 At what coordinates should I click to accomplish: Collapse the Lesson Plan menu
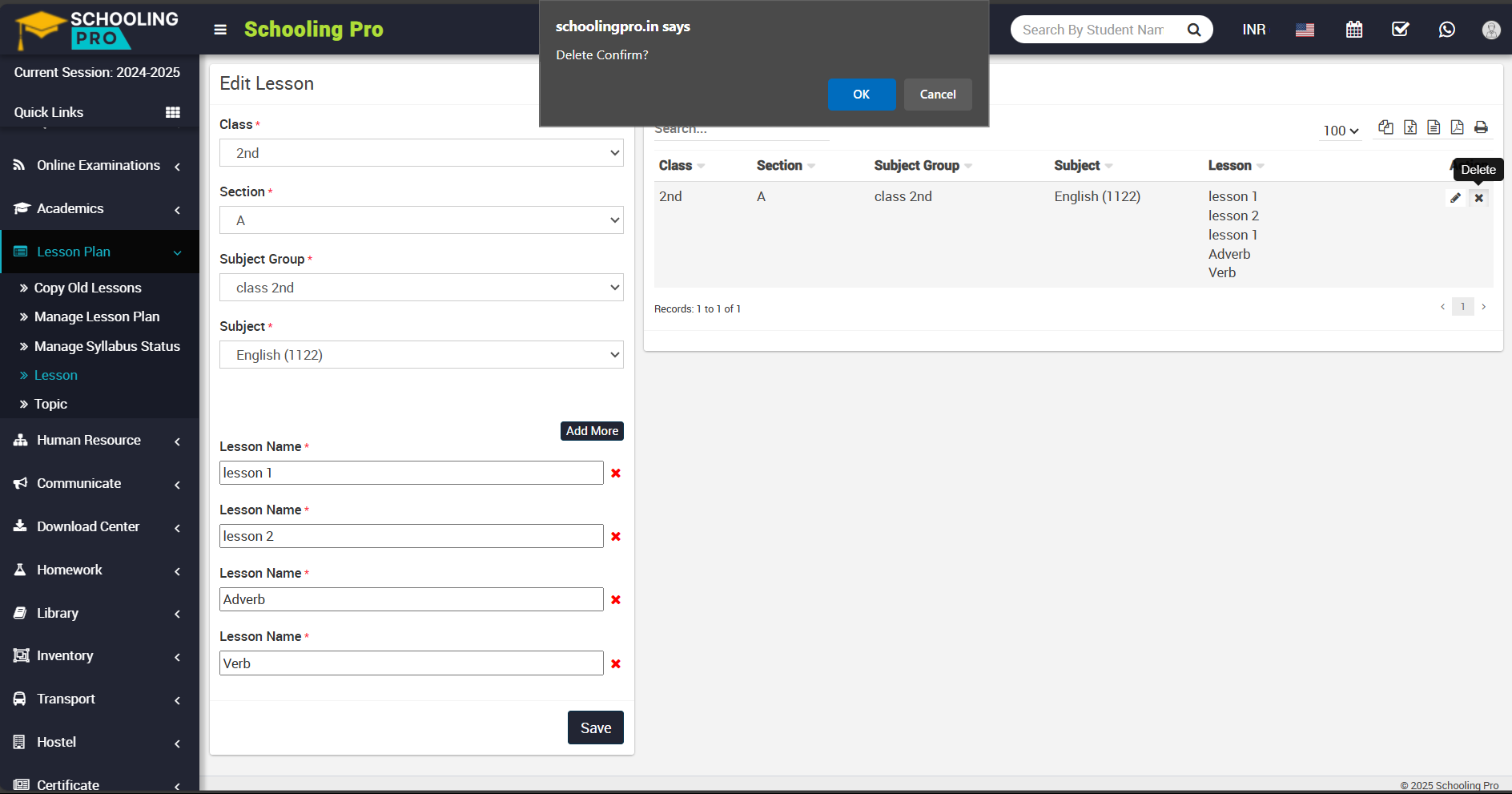point(99,252)
